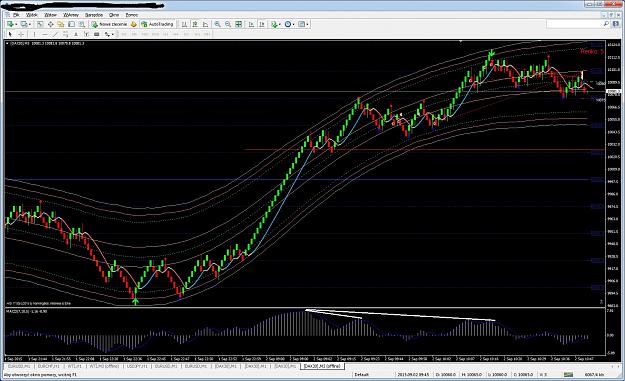Draw a vertical line tool
625x381 pixels.
(34, 34)
